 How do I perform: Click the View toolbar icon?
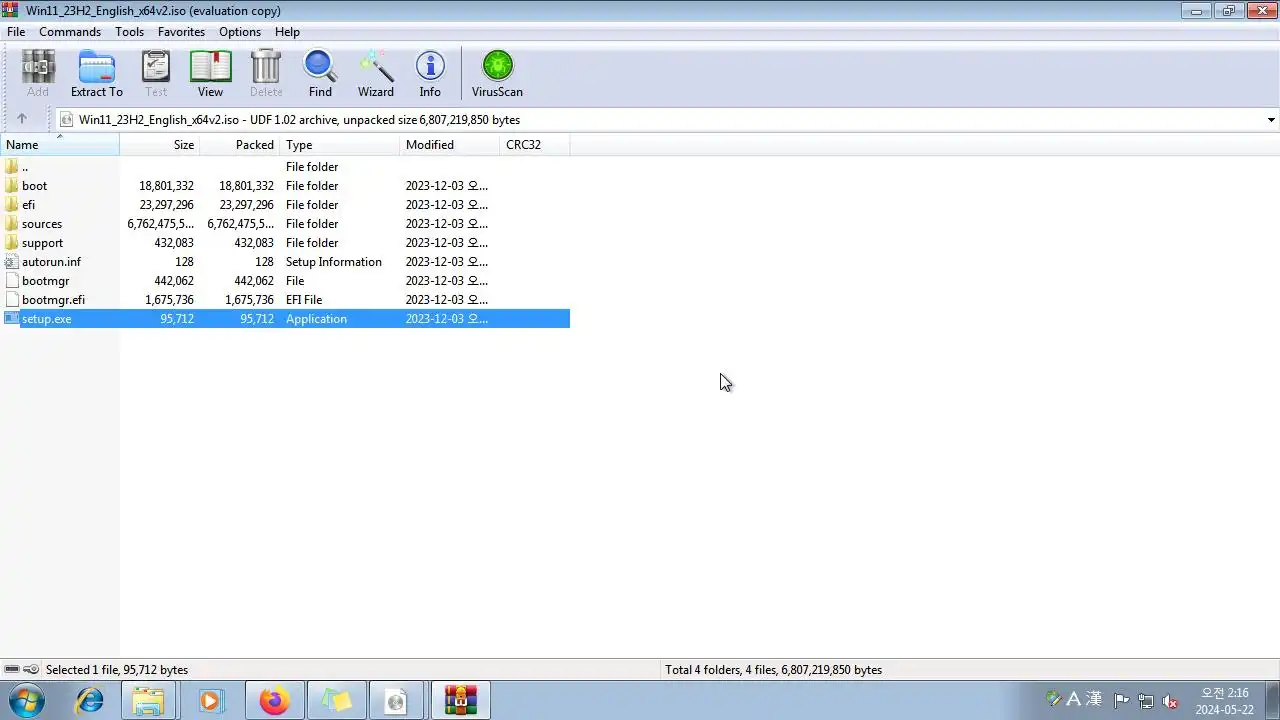click(x=210, y=74)
